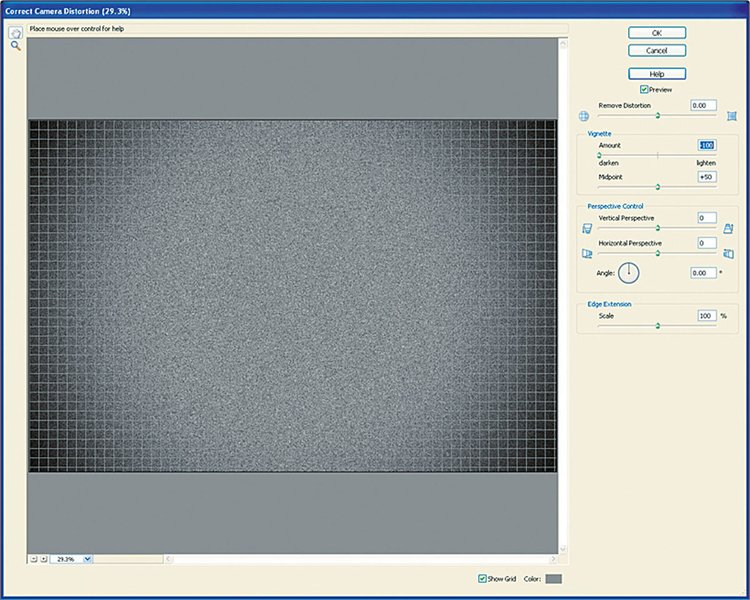Click the 'Edge Extension' section heading
This screenshot has height=600, width=750.
tap(609, 304)
